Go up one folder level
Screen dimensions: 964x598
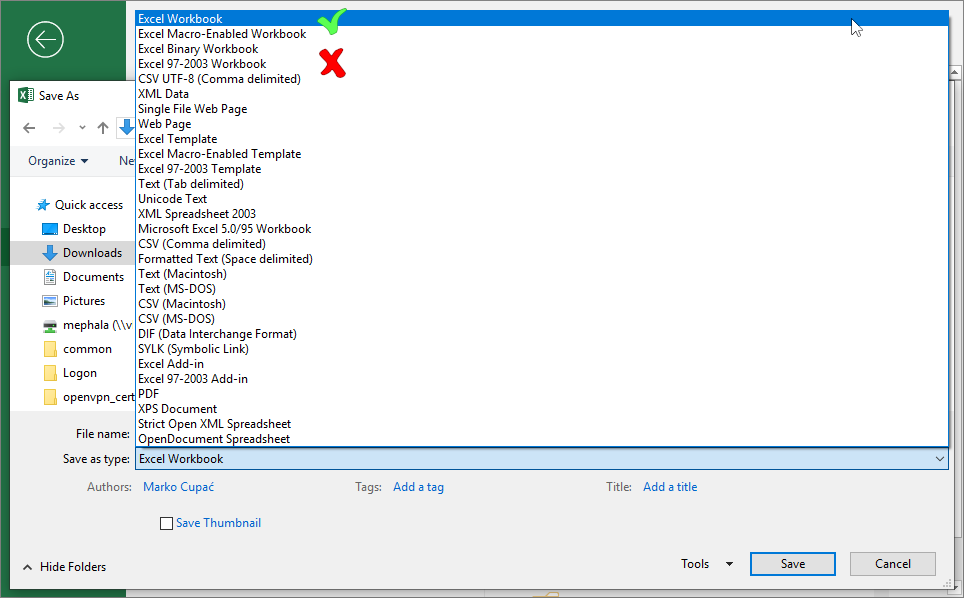(103, 128)
